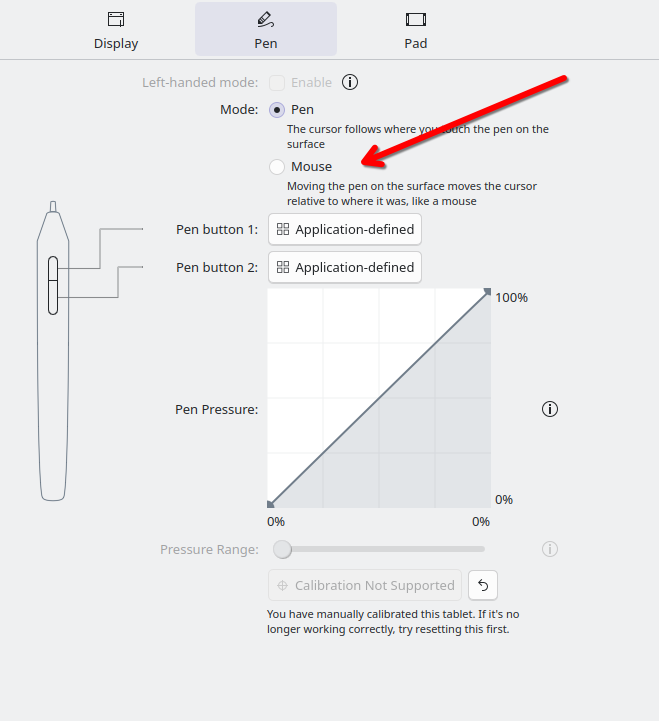Click the Calibration Not Supported button

coord(365,585)
